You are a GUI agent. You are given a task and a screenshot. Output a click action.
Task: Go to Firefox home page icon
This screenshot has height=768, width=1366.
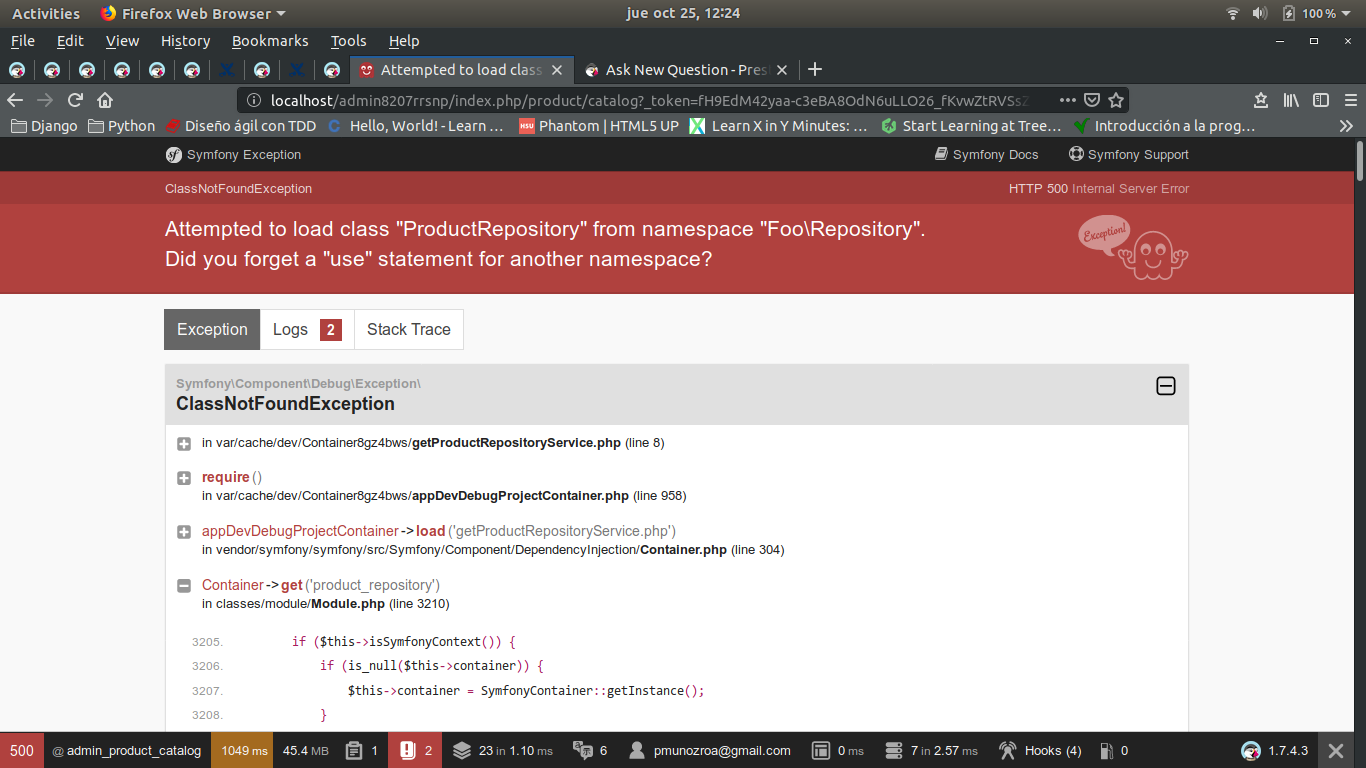[105, 100]
